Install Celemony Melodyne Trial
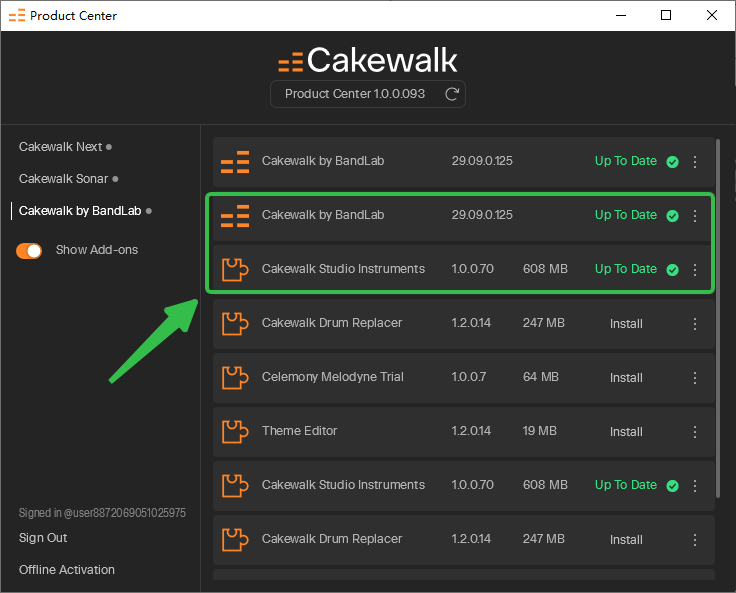736x593 pixels. coord(626,377)
